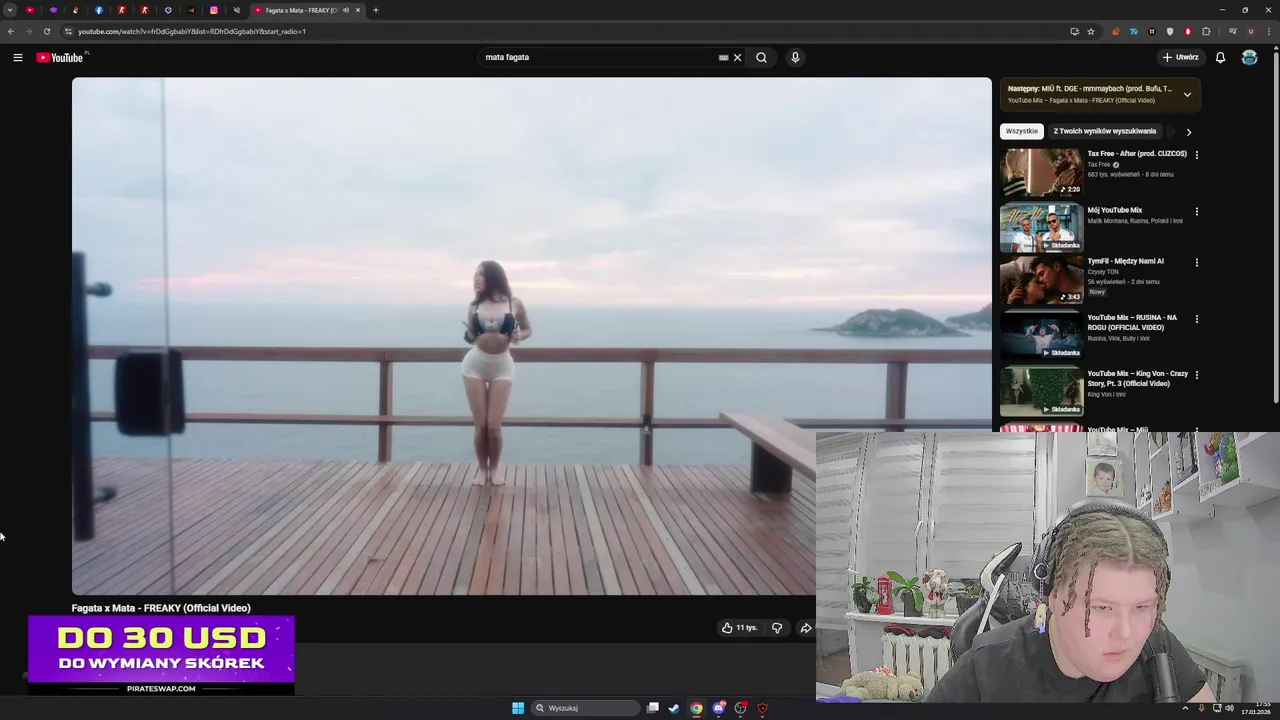Open a new browser tab
Viewport: 1280px width, 720px height.
coord(376,10)
